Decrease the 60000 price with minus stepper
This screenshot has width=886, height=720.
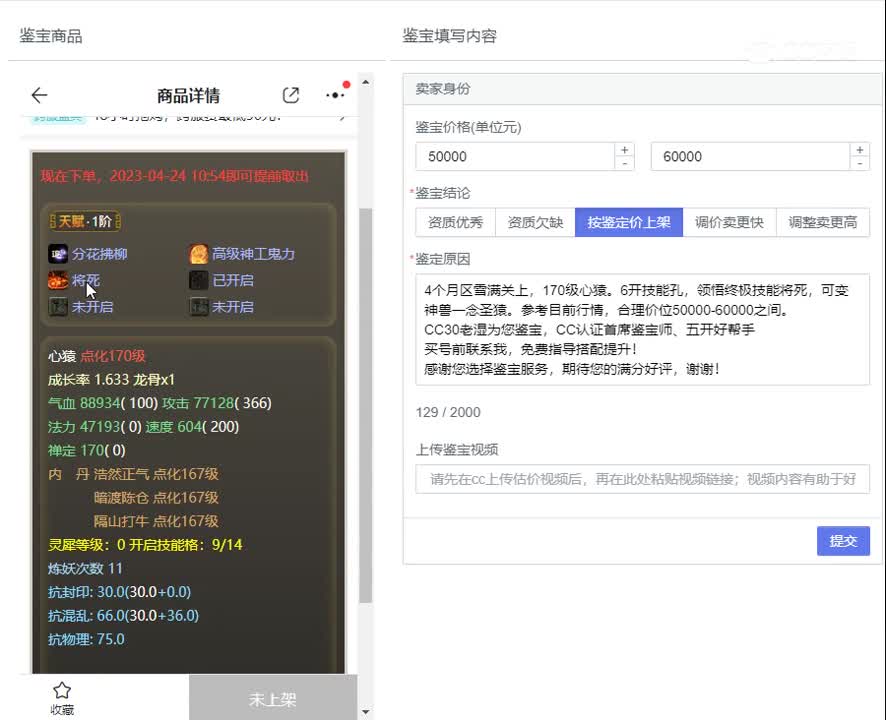(x=859, y=163)
